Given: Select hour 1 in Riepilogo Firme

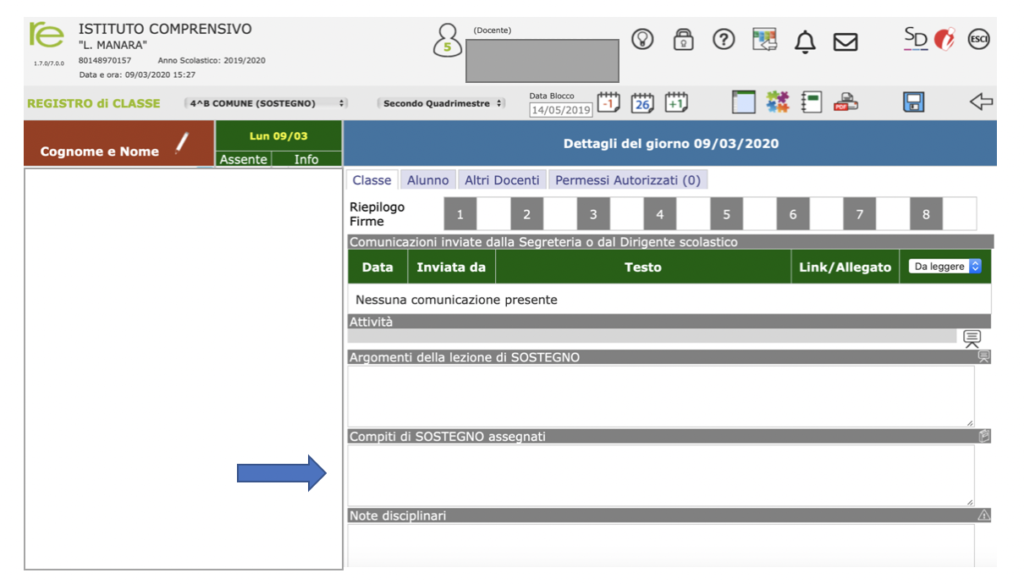Looking at the screenshot, I should point(460,214).
